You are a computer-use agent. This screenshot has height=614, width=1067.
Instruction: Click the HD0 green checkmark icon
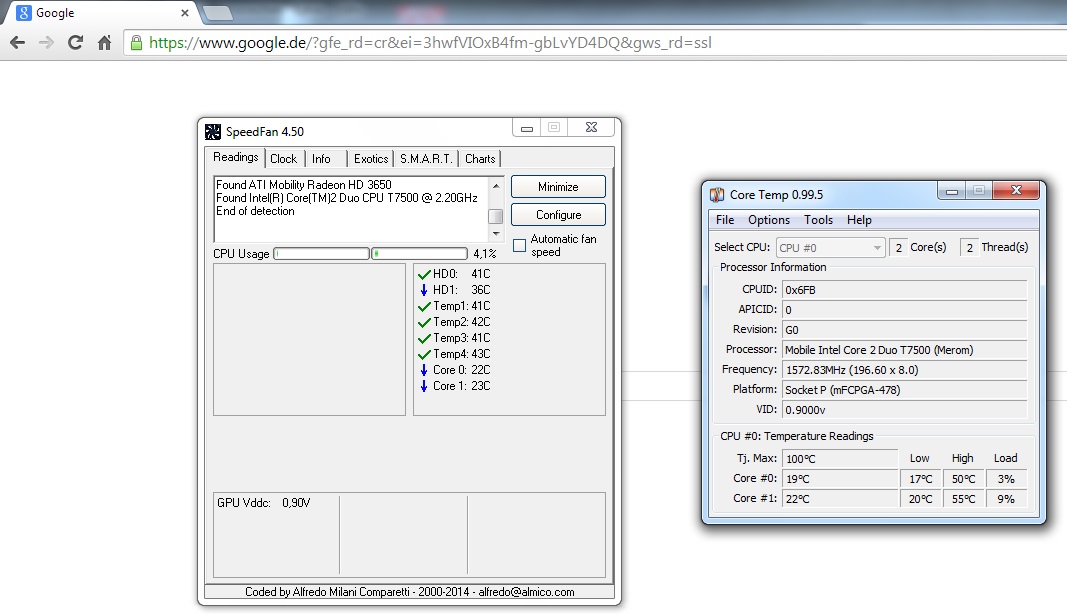[424, 274]
